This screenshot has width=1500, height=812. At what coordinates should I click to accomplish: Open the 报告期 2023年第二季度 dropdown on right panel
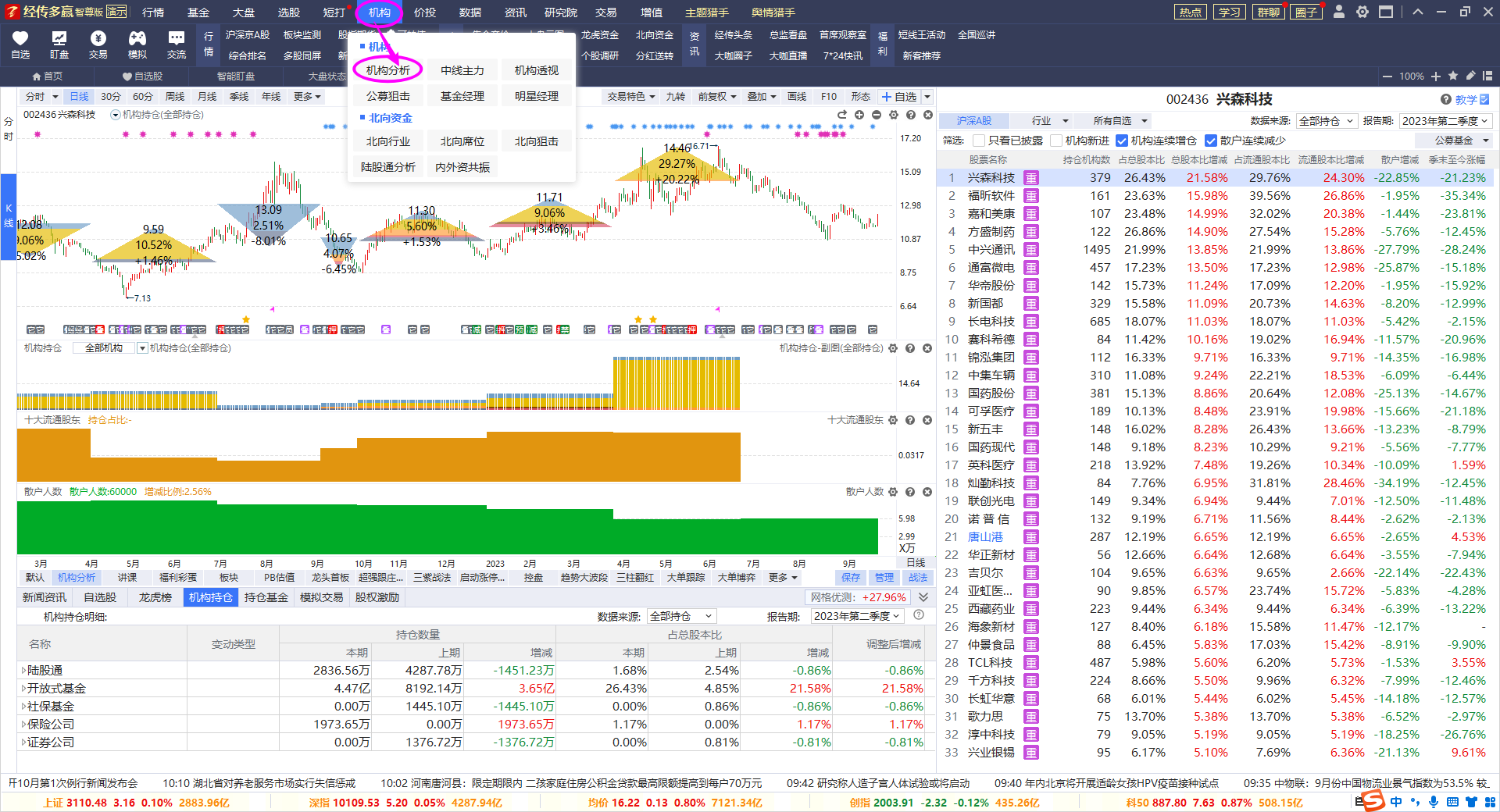(1445, 121)
